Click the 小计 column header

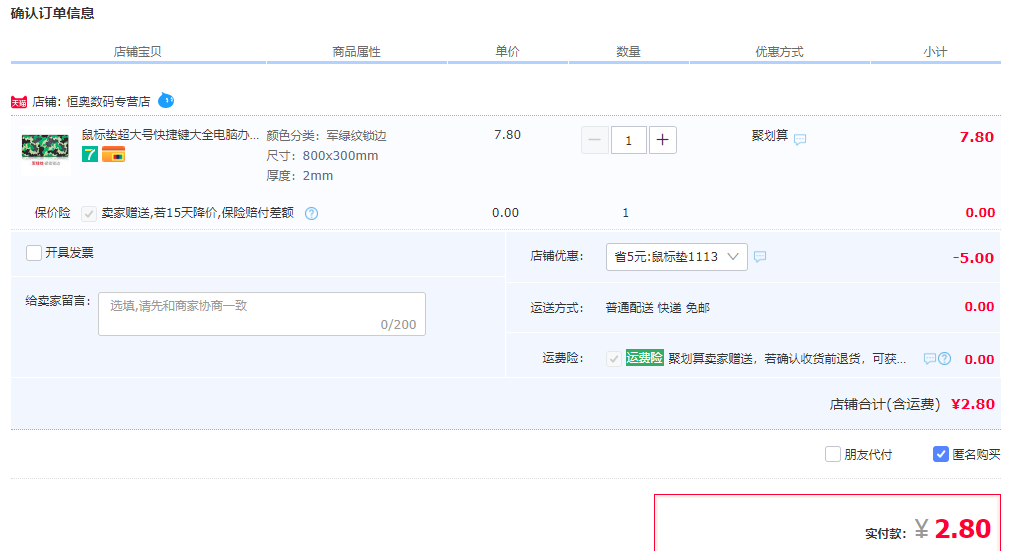tap(935, 52)
